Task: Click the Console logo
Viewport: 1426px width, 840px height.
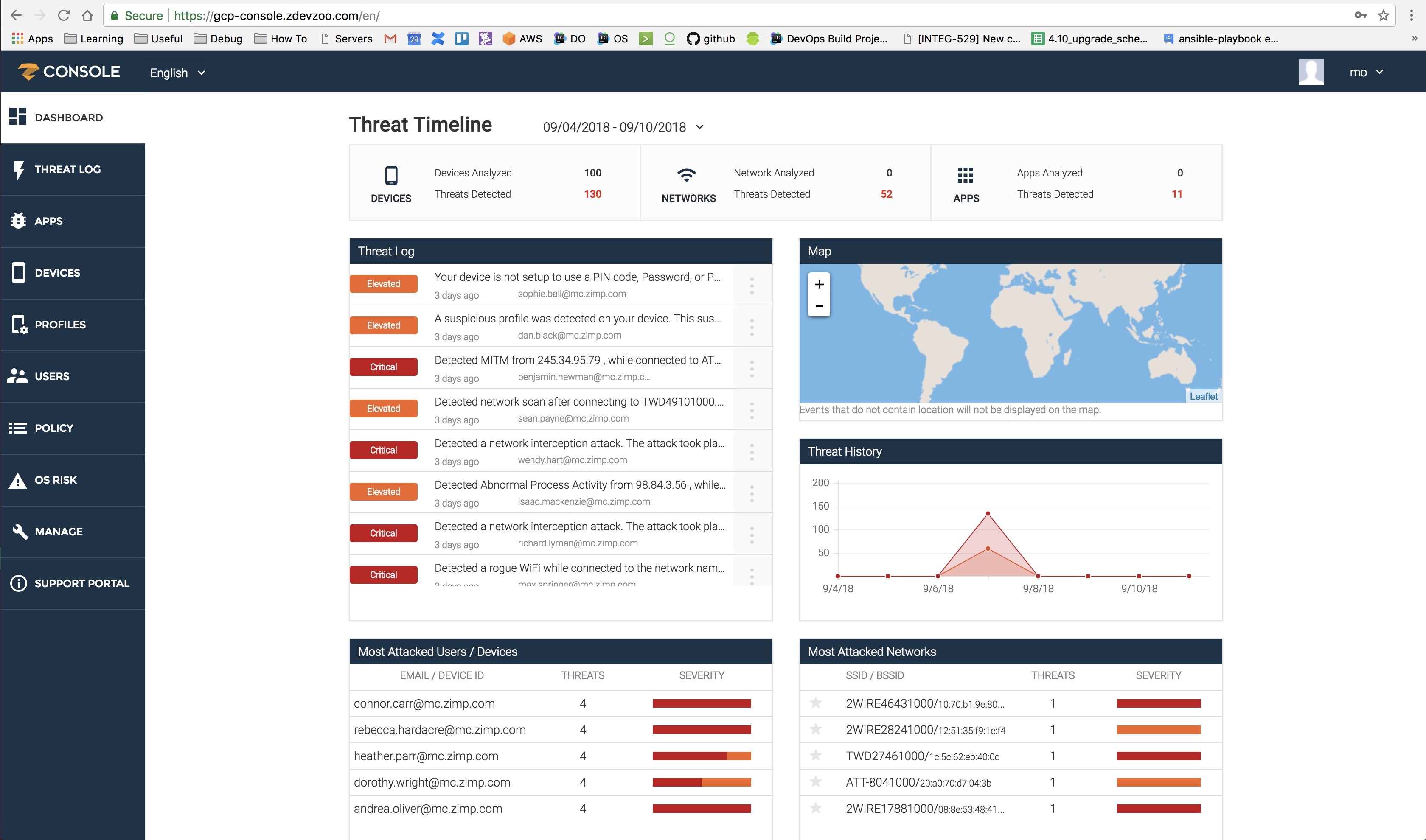Action: point(69,72)
